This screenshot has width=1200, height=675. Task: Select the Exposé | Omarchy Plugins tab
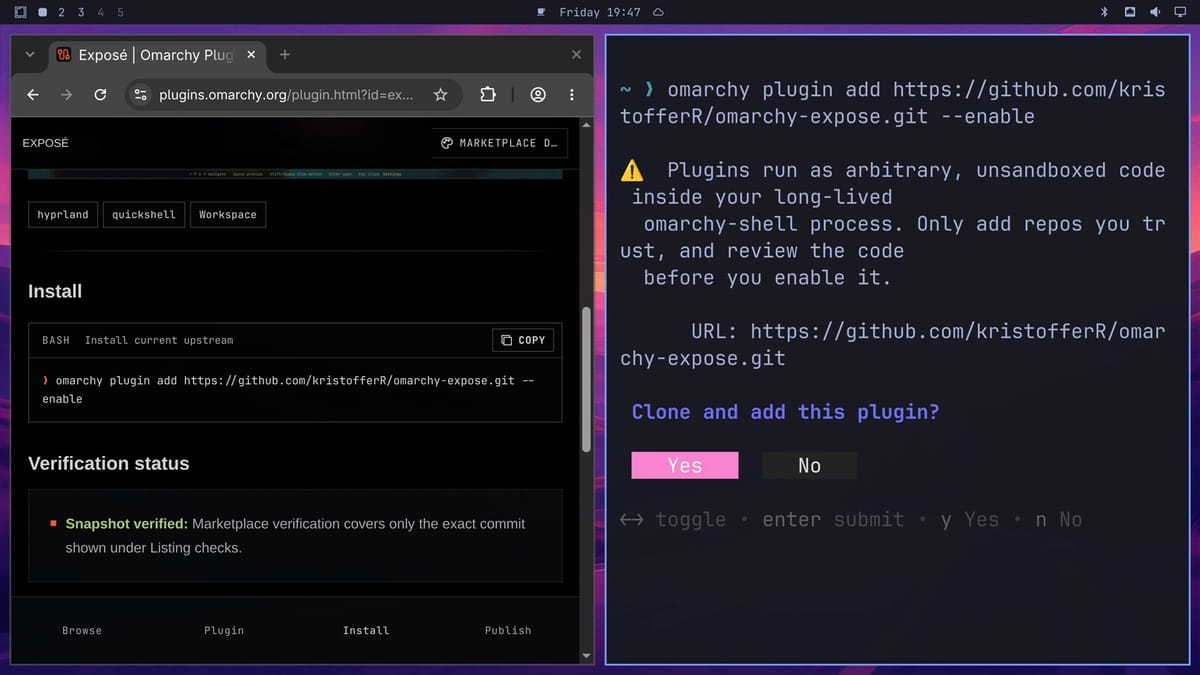[x=156, y=55]
